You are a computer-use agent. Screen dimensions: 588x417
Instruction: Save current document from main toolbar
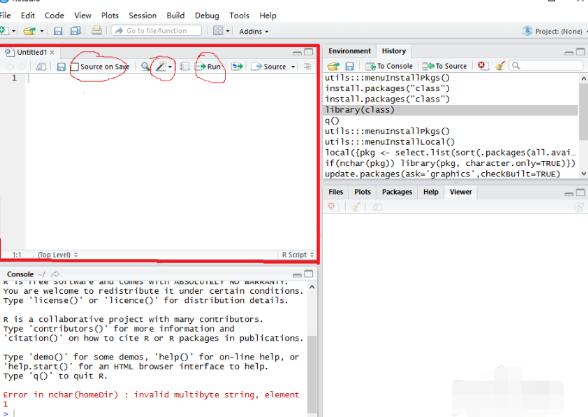pos(58,31)
